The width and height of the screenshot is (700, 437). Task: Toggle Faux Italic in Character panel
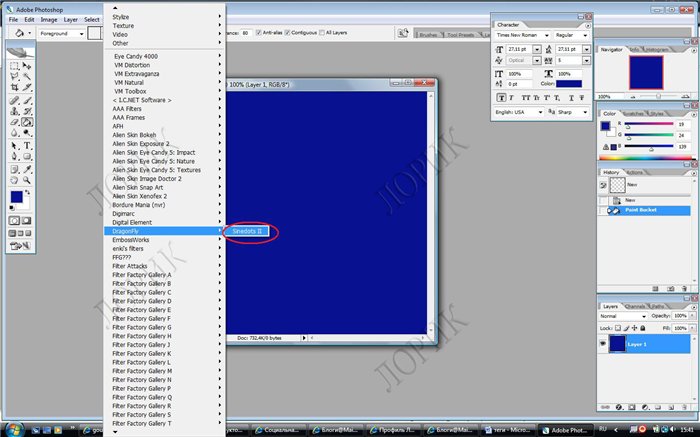pyautogui.click(x=512, y=97)
